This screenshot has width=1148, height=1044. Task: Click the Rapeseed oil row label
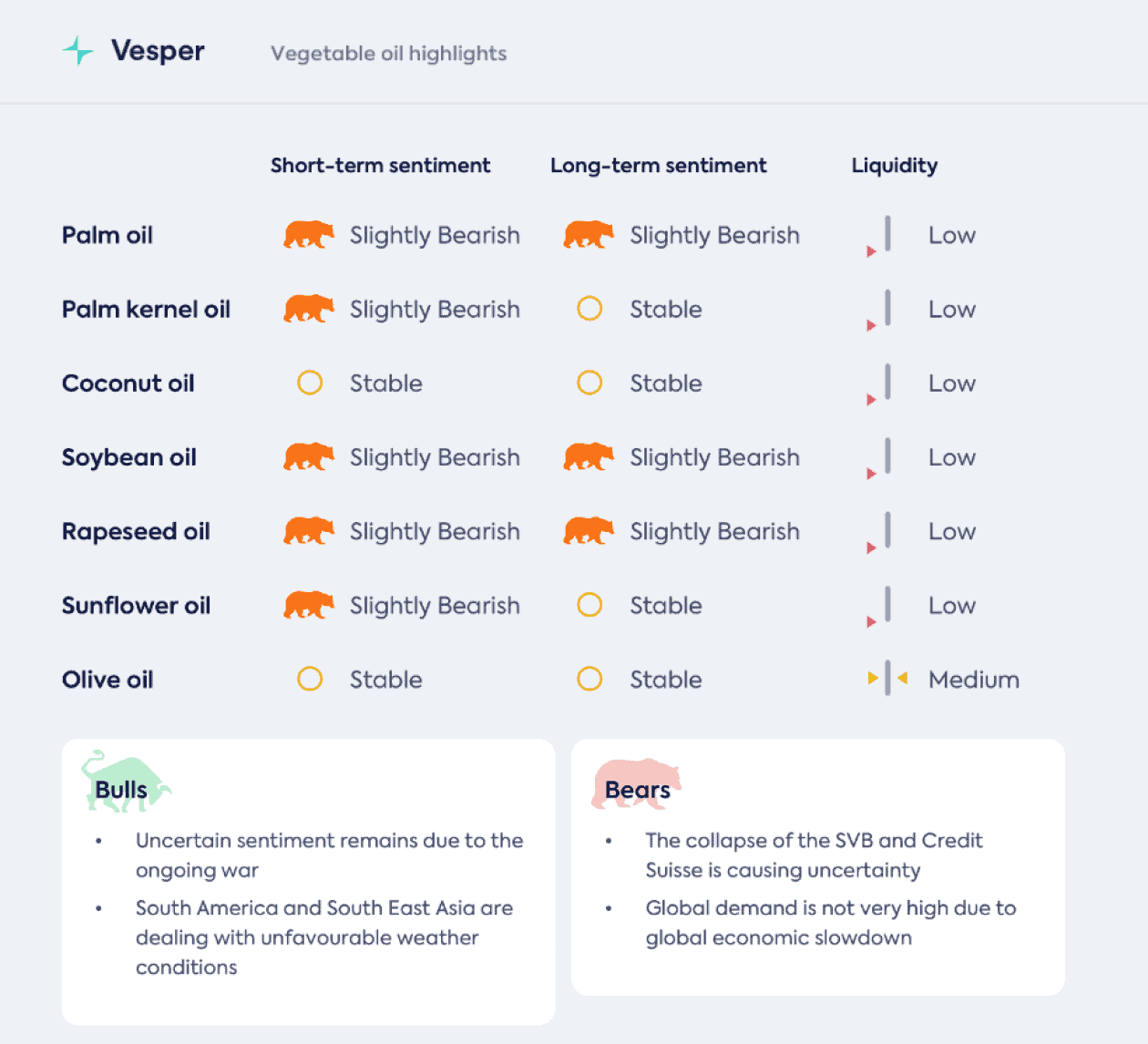[137, 532]
